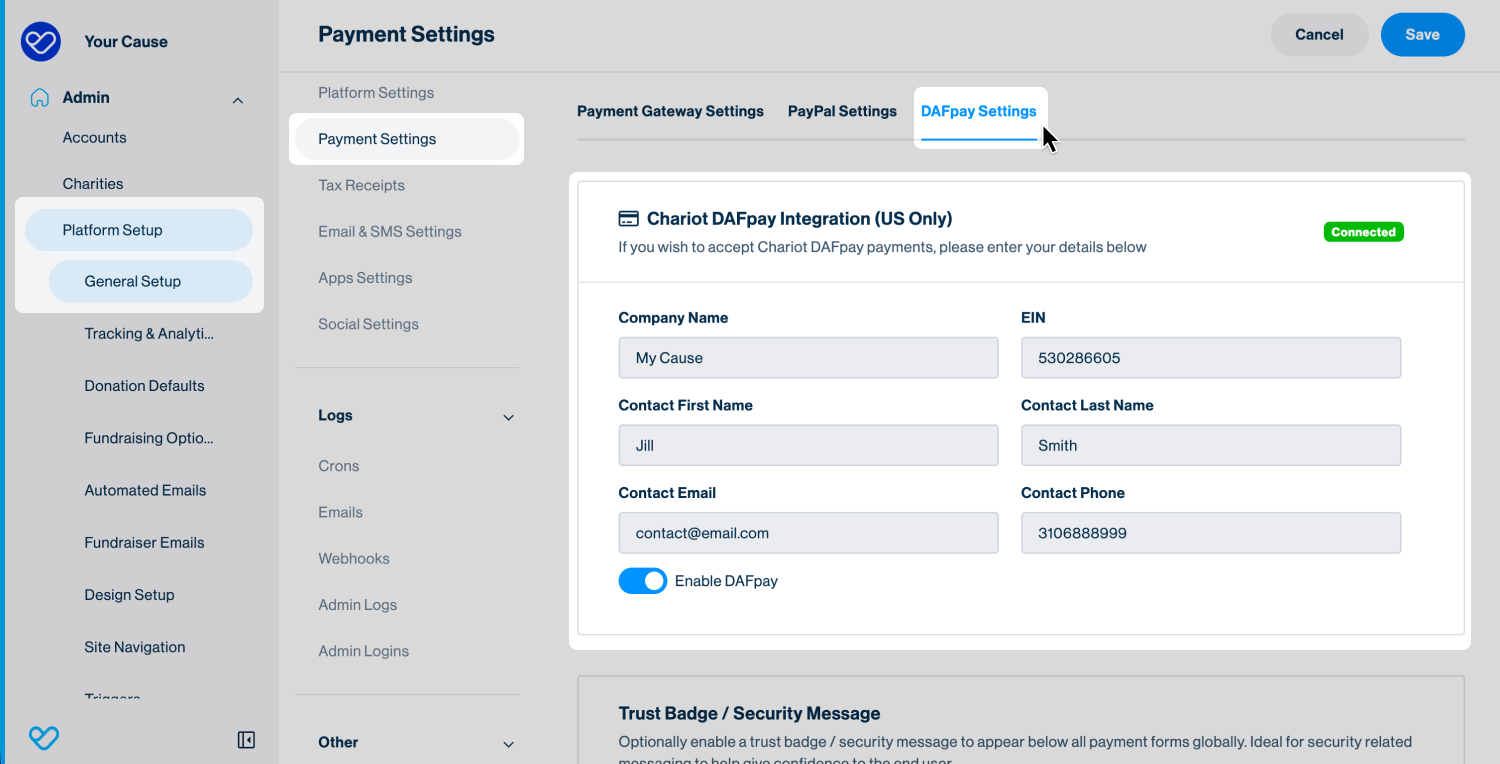This screenshot has width=1500, height=764.
Task: Click the Company Name input field
Action: (x=808, y=358)
